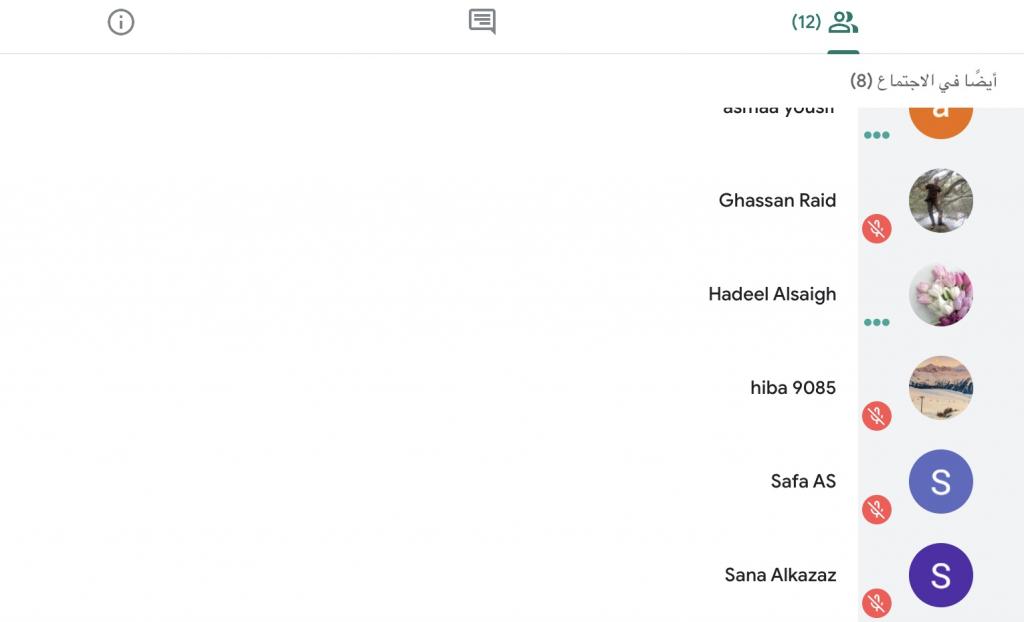This screenshot has width=1024, height=622.
Task: Click Safa AS's letter S avatar
Action: (940, 481)
